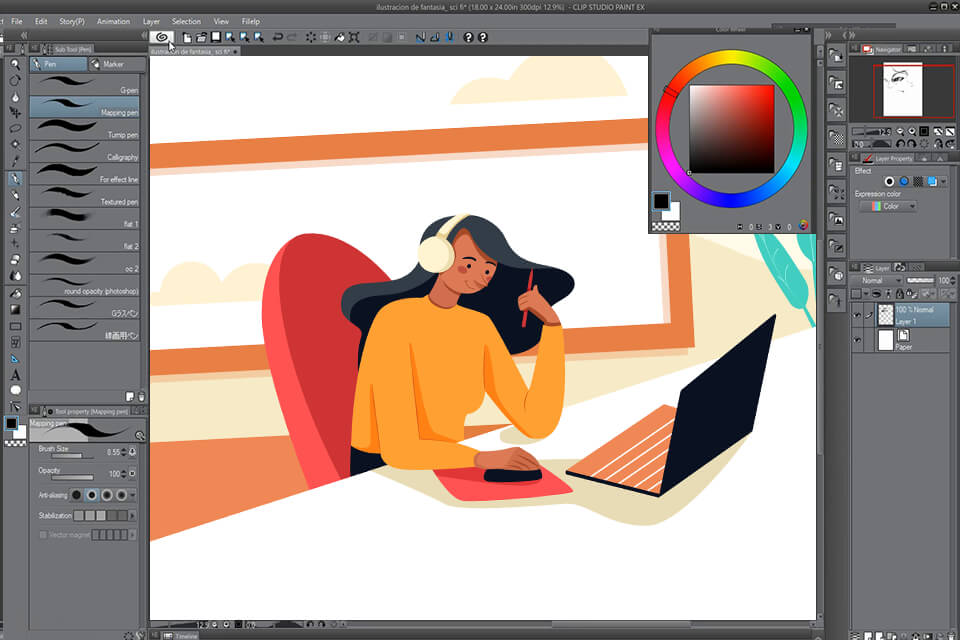The image size is (960, 640).
Task: Open the Normal blending mode dropdown
Action: click(877, 280)
